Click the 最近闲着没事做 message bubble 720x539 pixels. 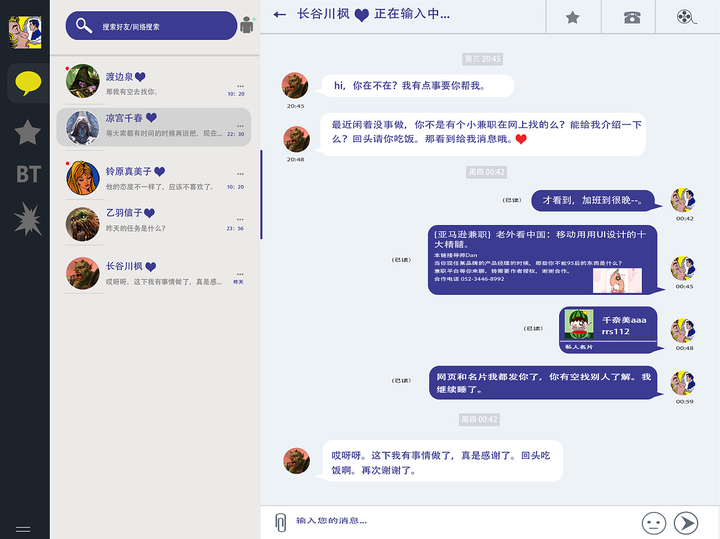tap(483, 134)
